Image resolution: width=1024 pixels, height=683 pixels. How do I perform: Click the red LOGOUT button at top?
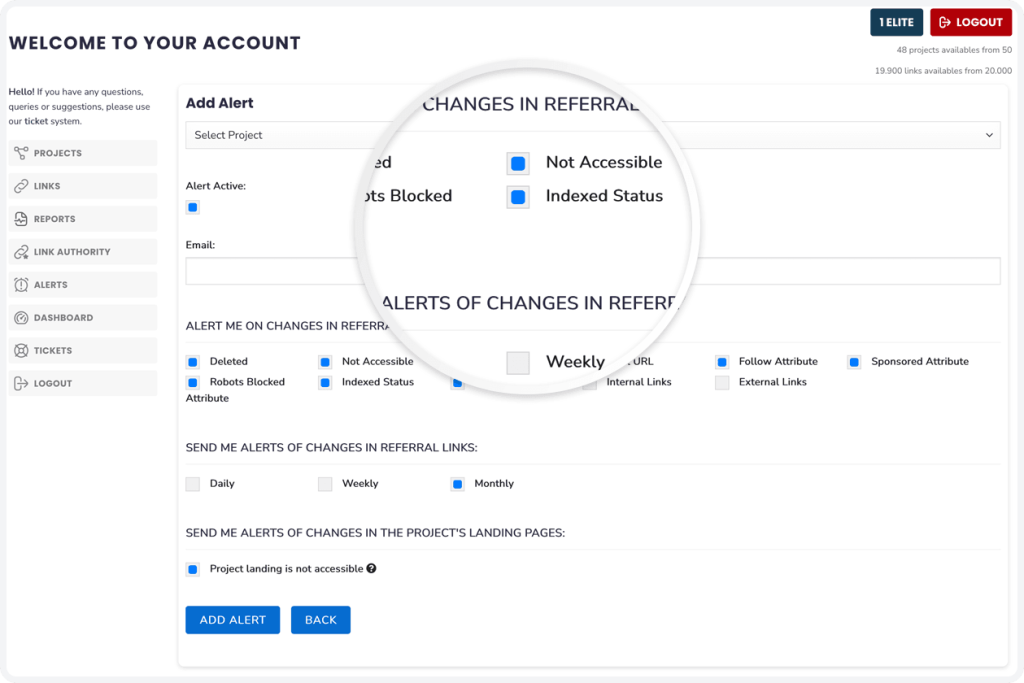[x=971, y=22]
